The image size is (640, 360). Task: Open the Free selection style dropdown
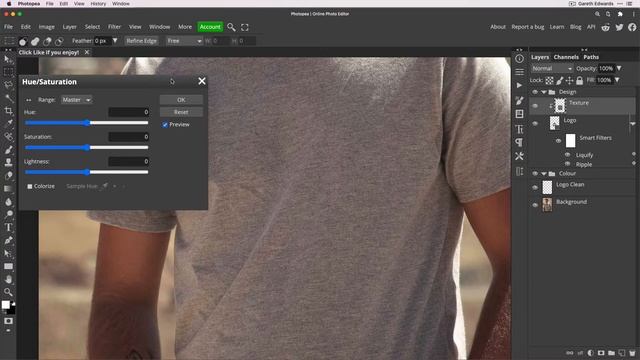(x=184, y=41)
